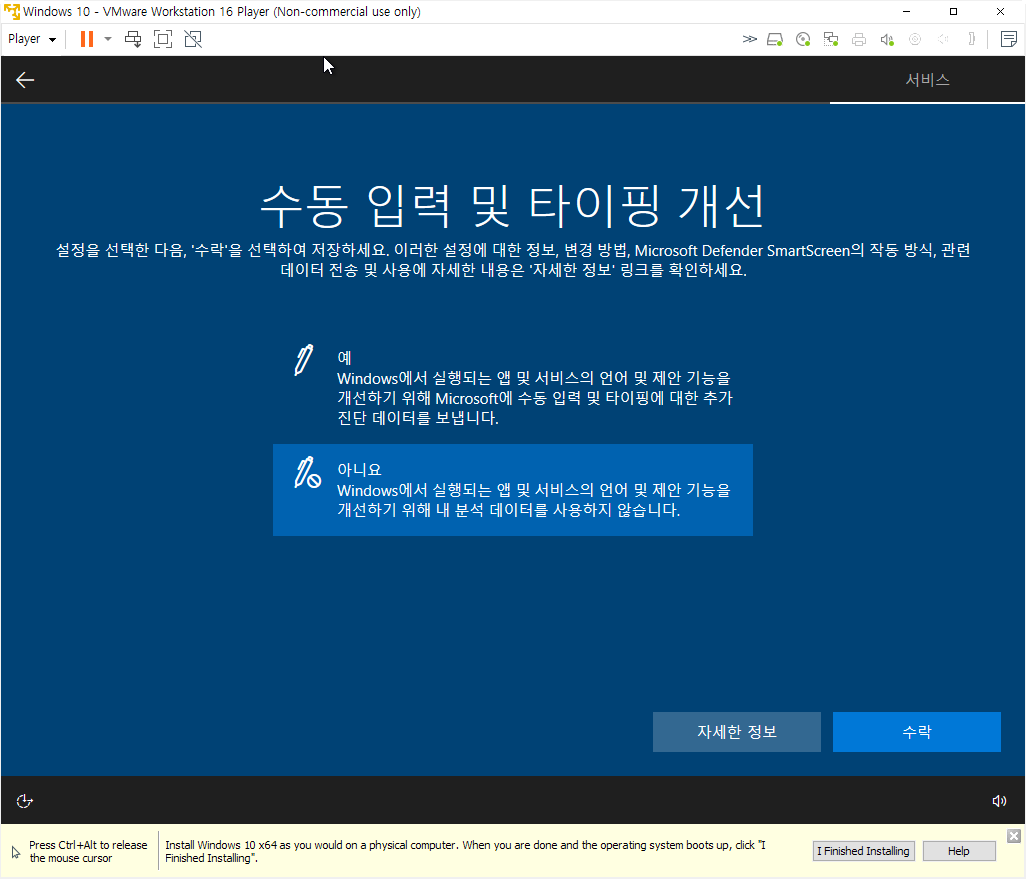Select the 아니요 option
The image size is (1026, 879).
coord(512,490)
